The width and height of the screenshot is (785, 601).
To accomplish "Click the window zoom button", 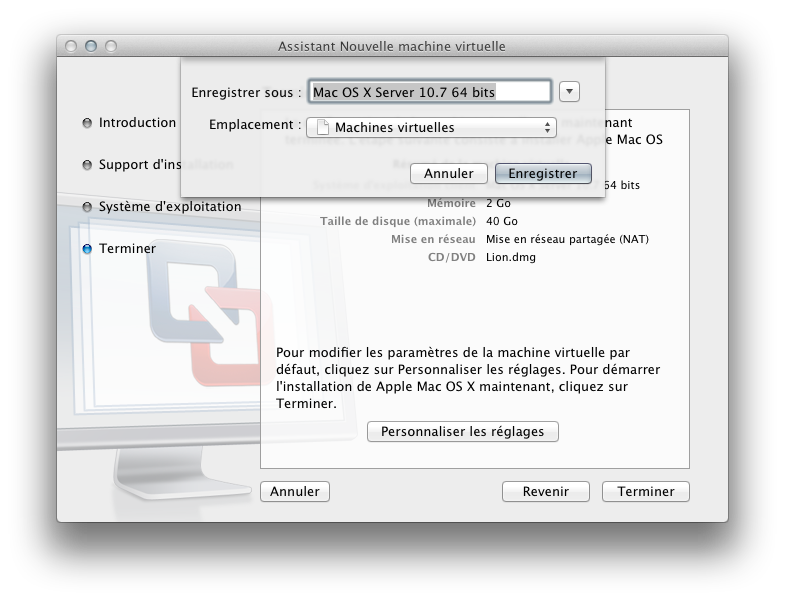I will 111,46.
